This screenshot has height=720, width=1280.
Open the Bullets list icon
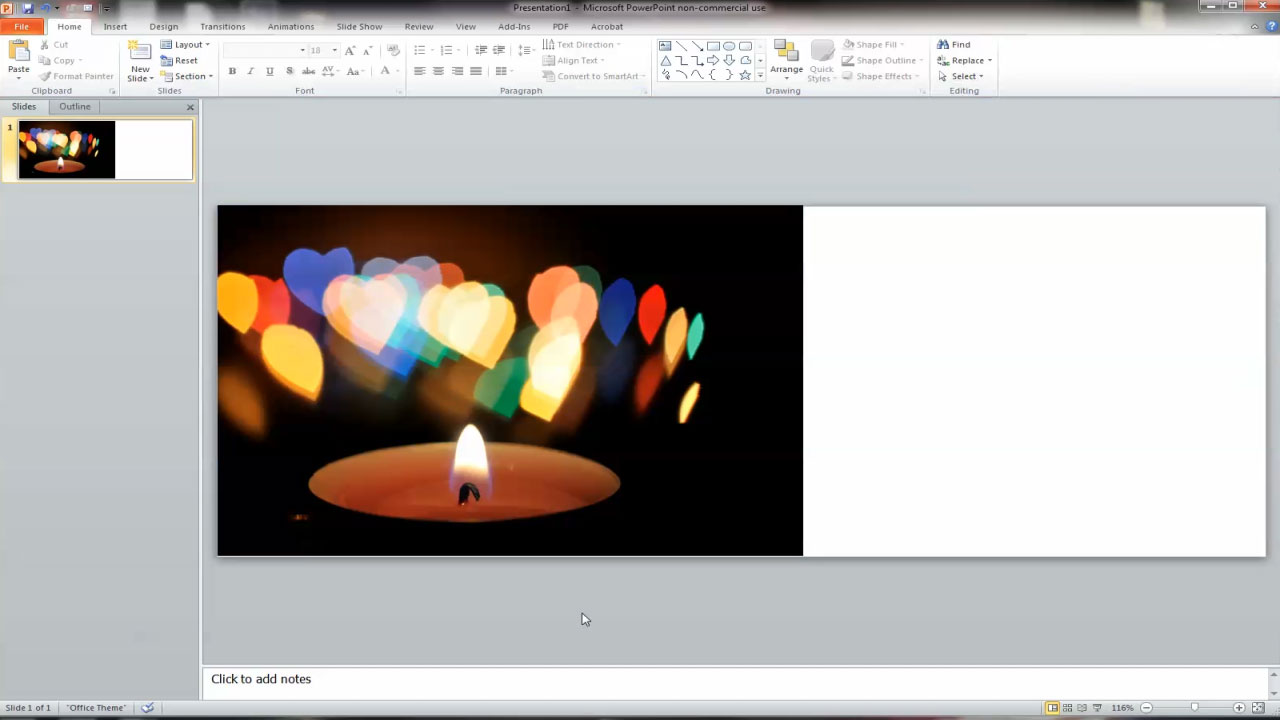click(x=422, y=50)
